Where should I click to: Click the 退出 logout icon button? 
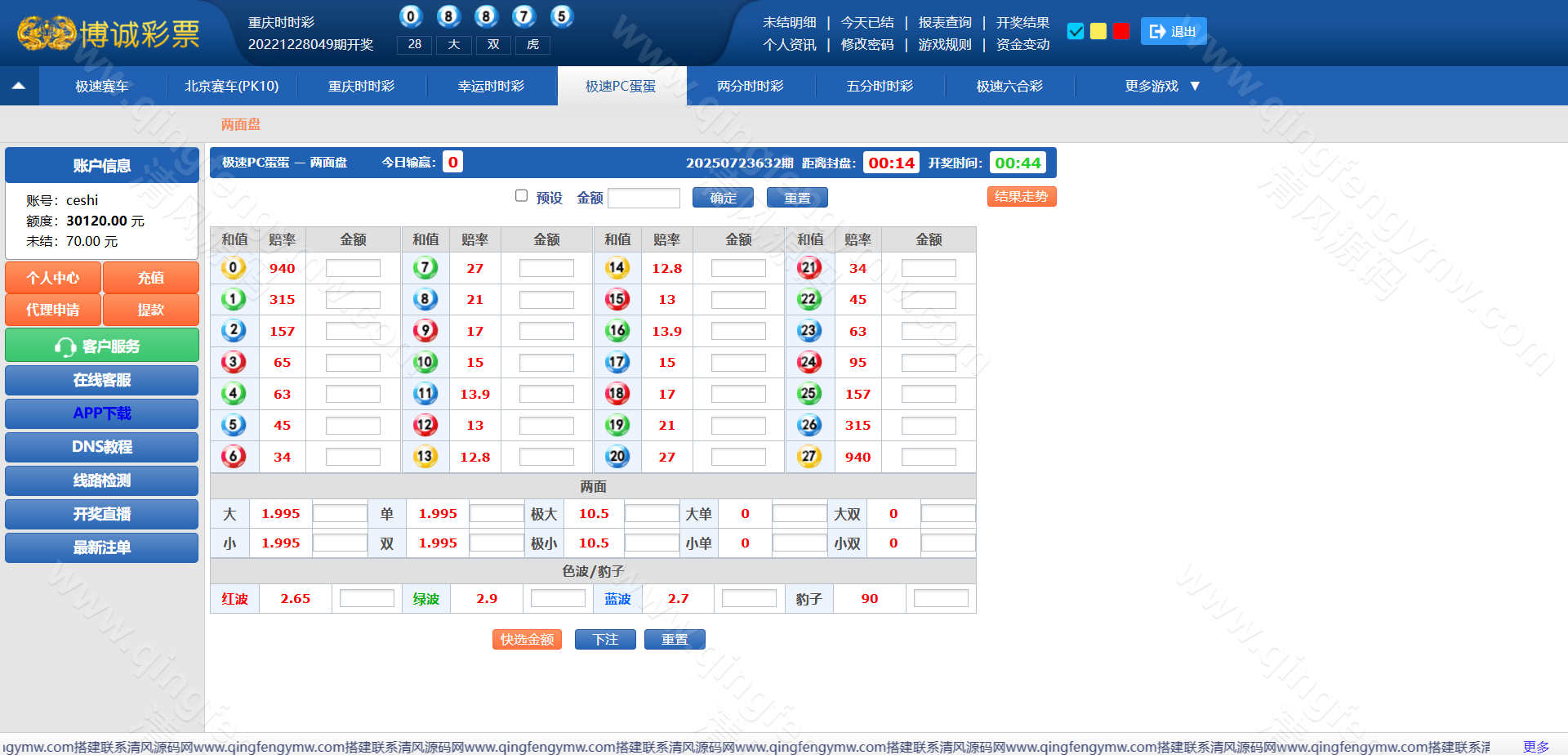click(x=1173, y=32)
